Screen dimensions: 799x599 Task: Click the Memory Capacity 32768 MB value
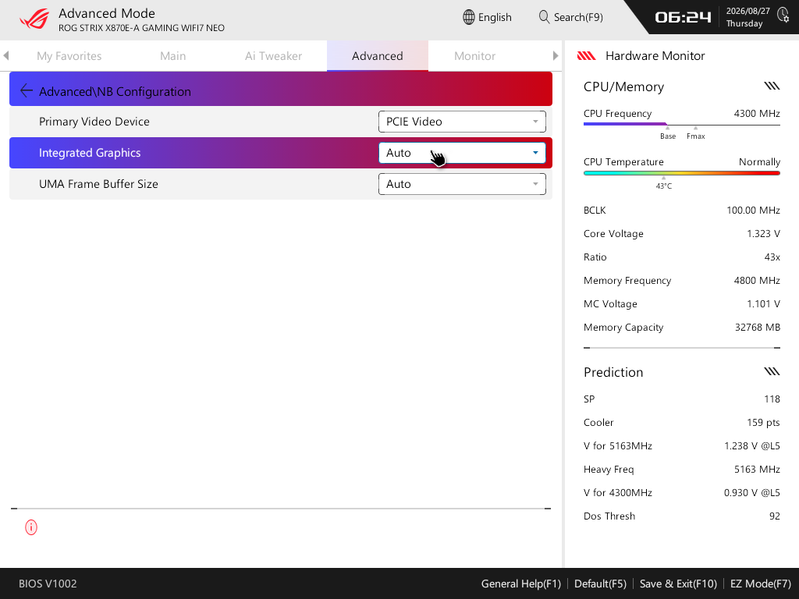click(x=757, y=328)
